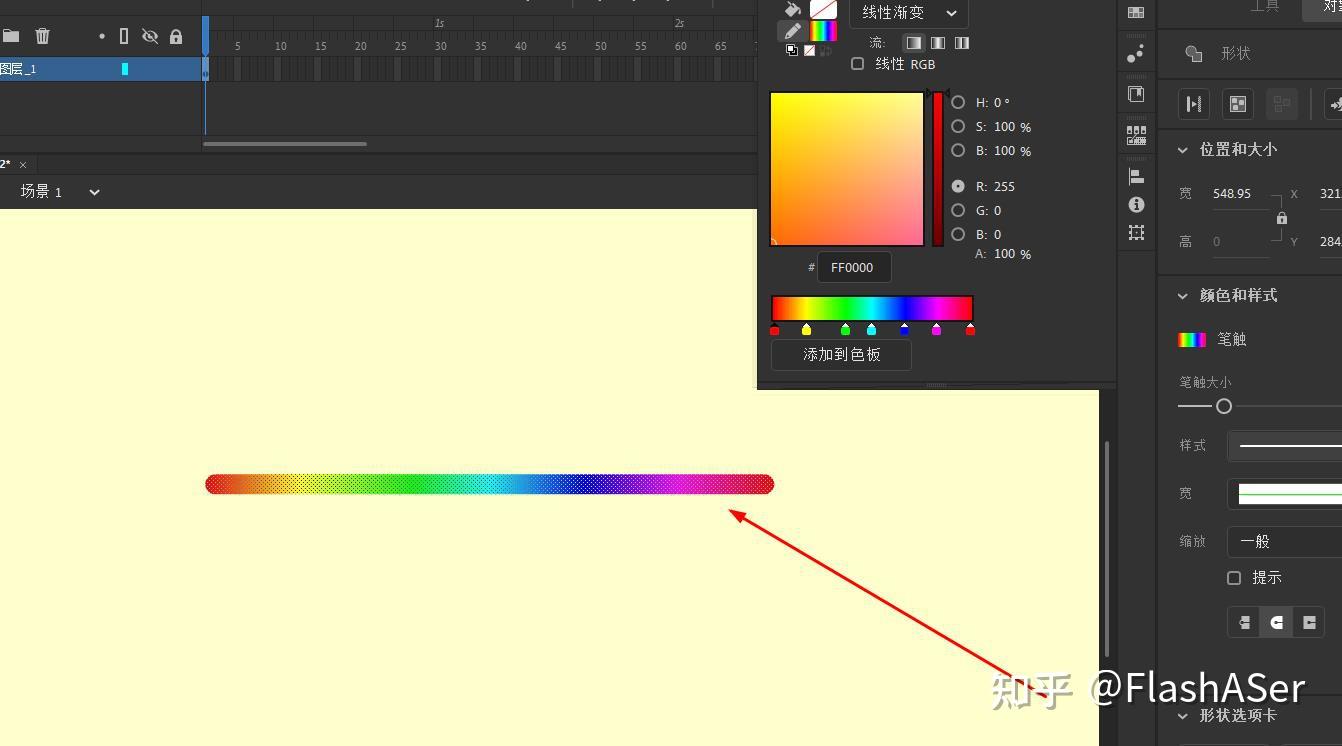Image resolution: width=1342 pixels, height=746 pixels.
Task: Select the Fill Color bucket icon
Action: tap(793, 10)
